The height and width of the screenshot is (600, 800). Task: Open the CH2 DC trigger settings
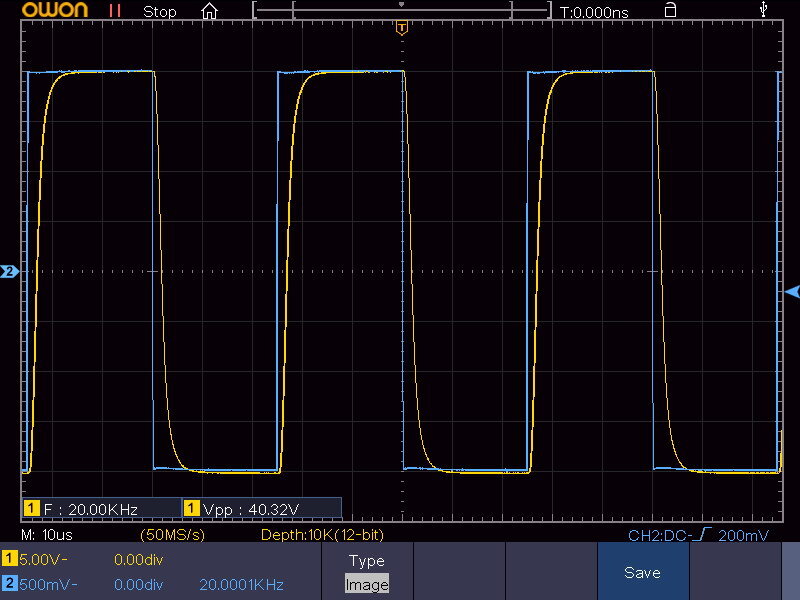[698, 536]
